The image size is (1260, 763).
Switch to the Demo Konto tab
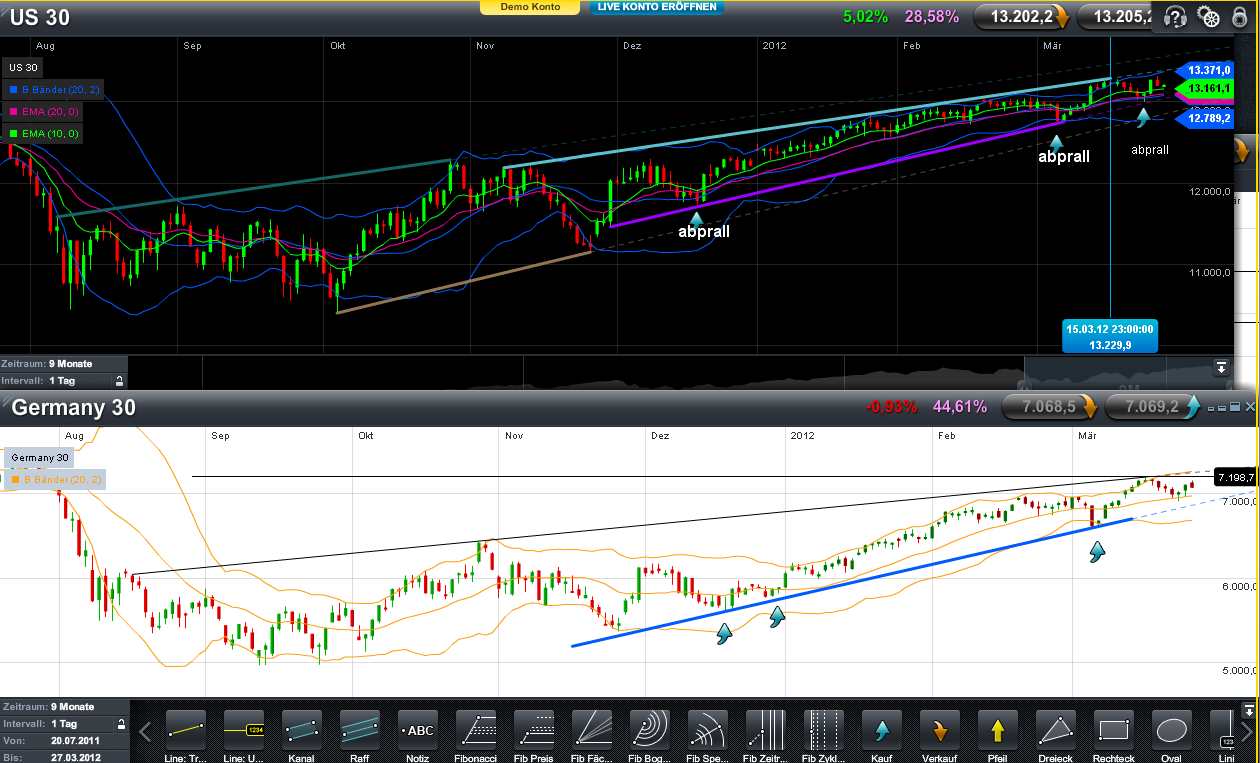[x=530, y=7]
